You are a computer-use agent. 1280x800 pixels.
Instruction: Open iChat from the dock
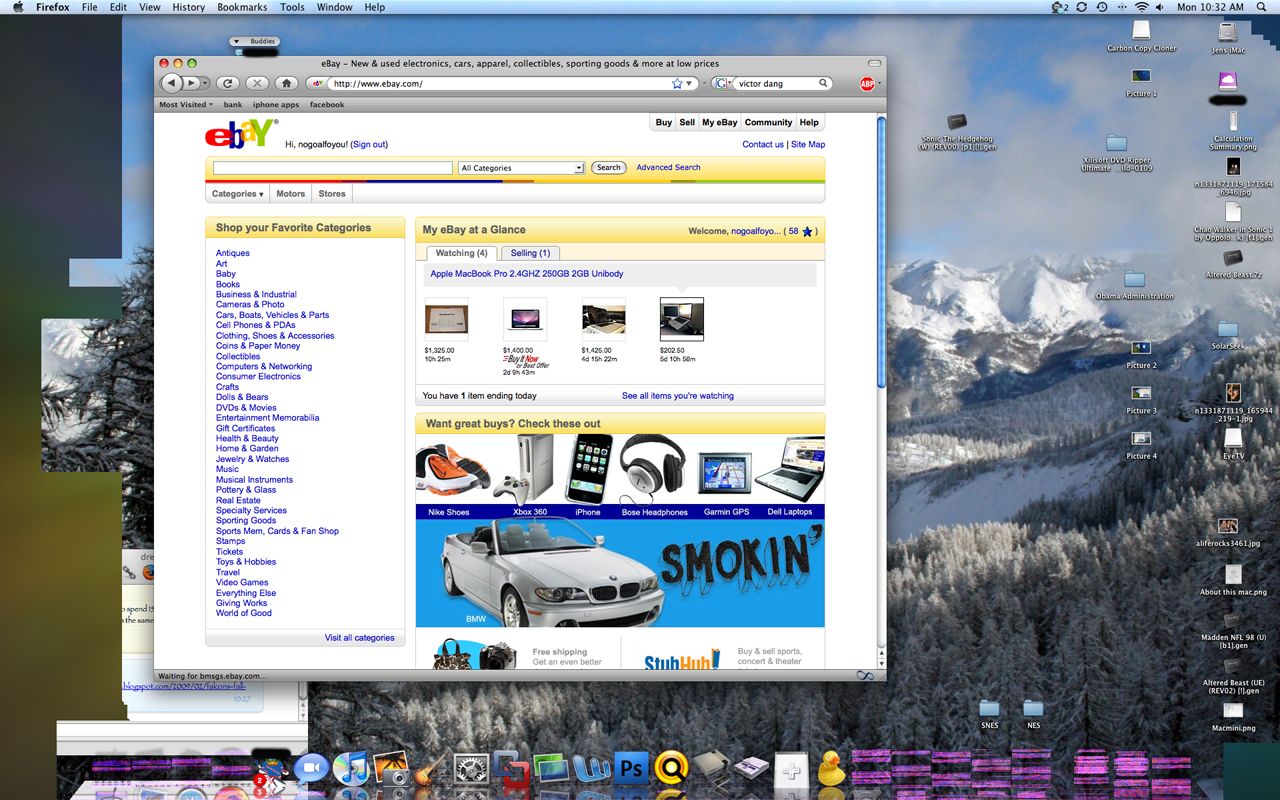pyautogui.click(x=311, y=768)
